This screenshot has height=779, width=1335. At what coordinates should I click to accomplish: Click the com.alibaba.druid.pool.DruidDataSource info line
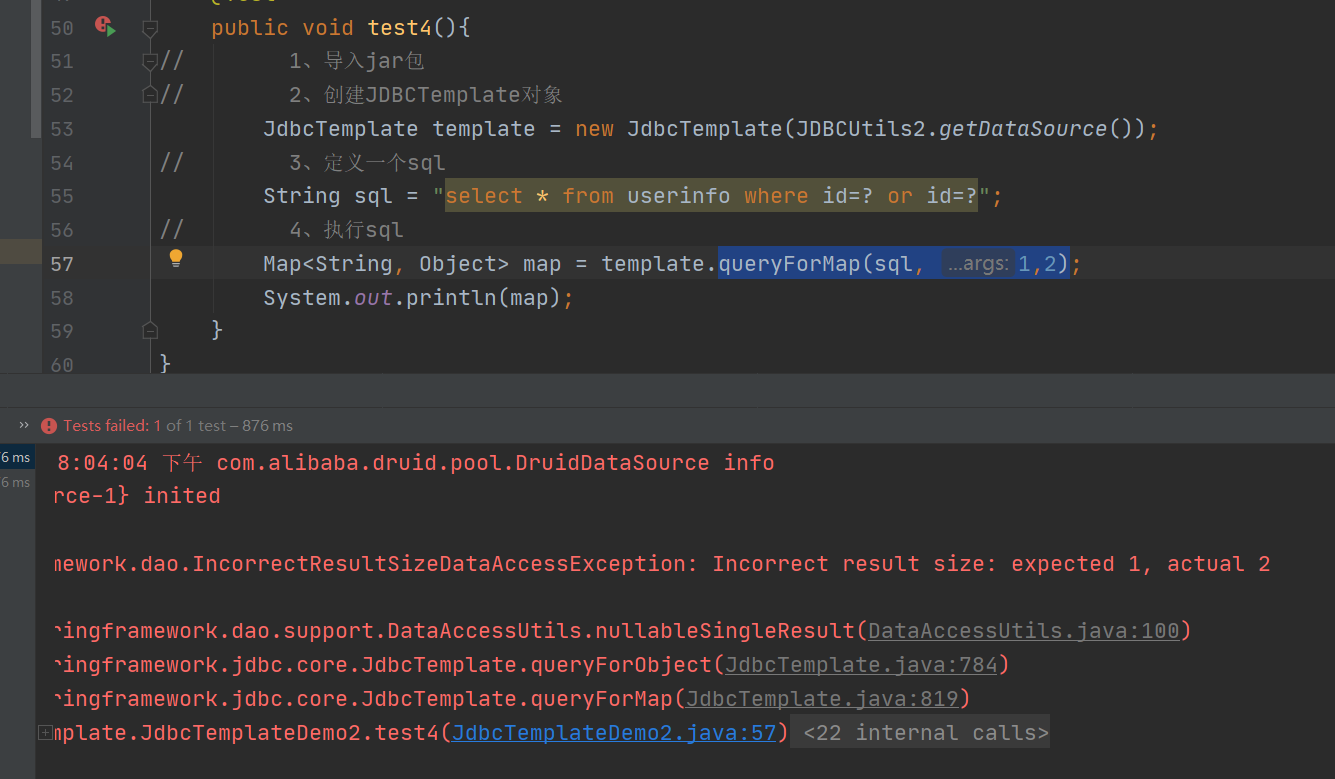pyautogui.click(x=495, y=463)
